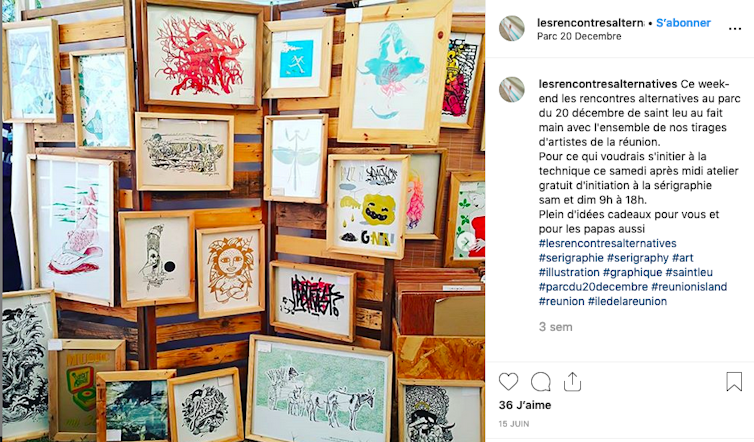754x442 pixels.
Task: Open the #saintleu hashtag
Action: click(689, 272)
